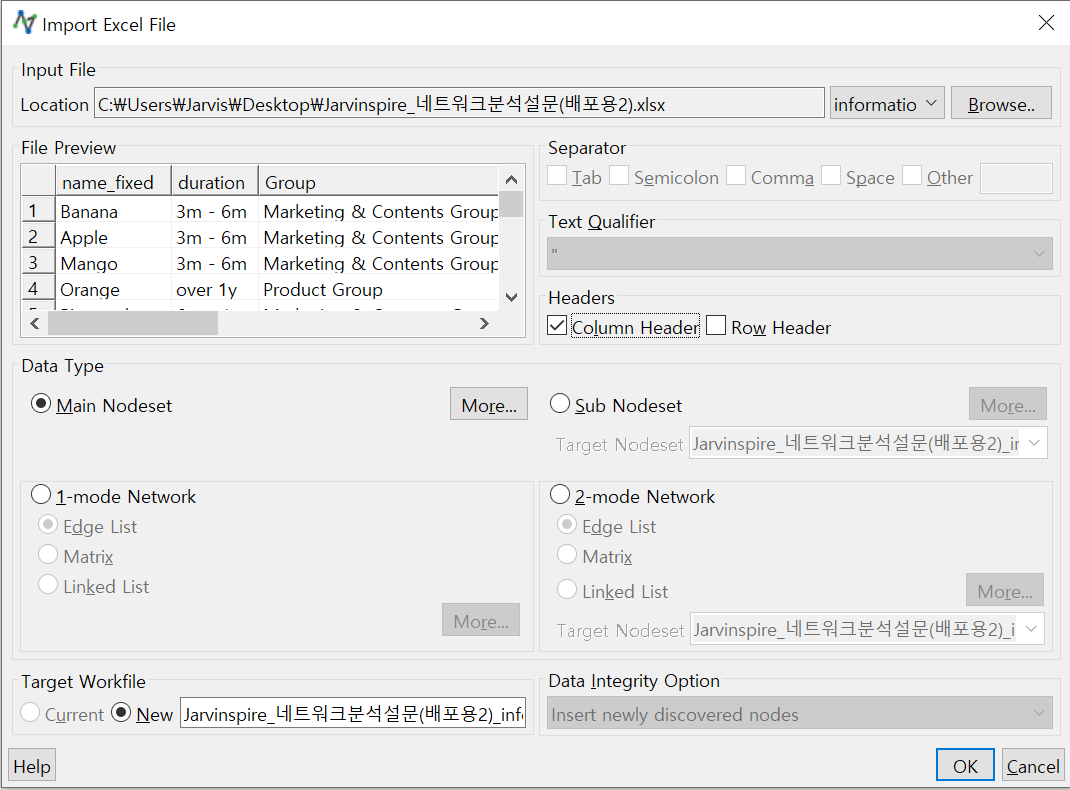The width and height of the screenshot is (1070, 790).
Task: Check the Semicolon separator option
Action: pos(619,176)
